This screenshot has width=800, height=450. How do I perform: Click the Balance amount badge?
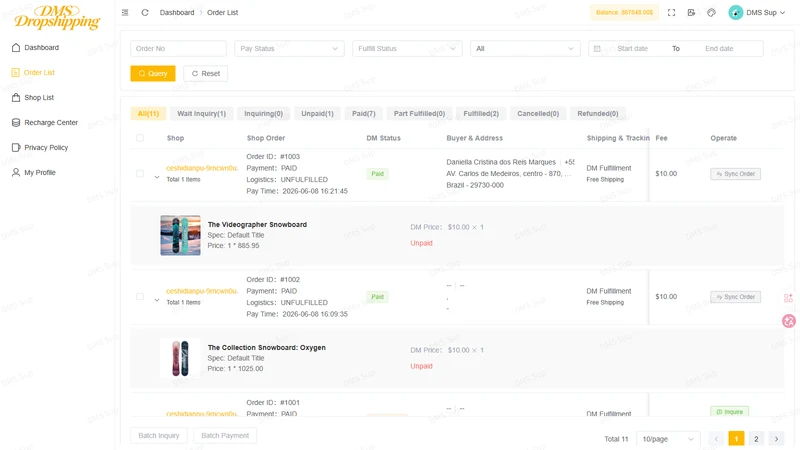pos(624,12)
